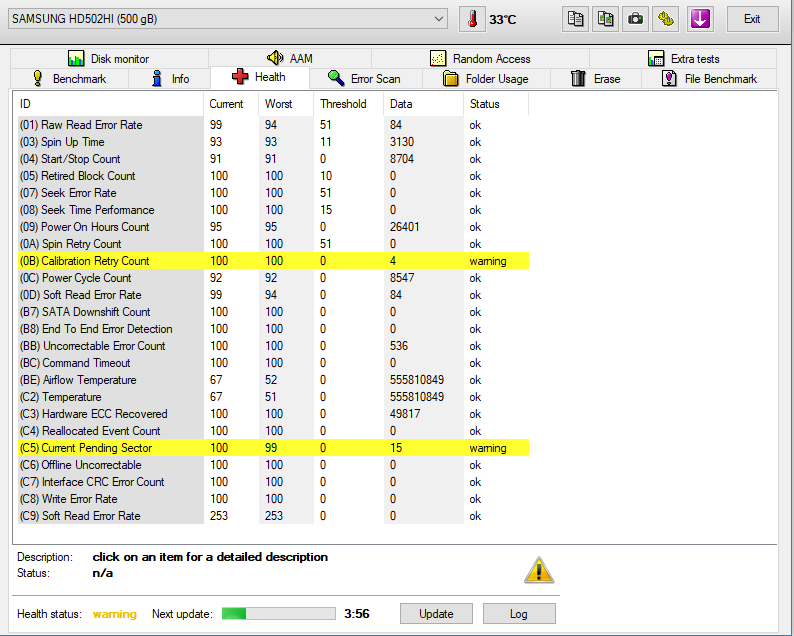Open the Extra tests tab
This screenshot has height=636, width=794.
(x=684, y=59)
